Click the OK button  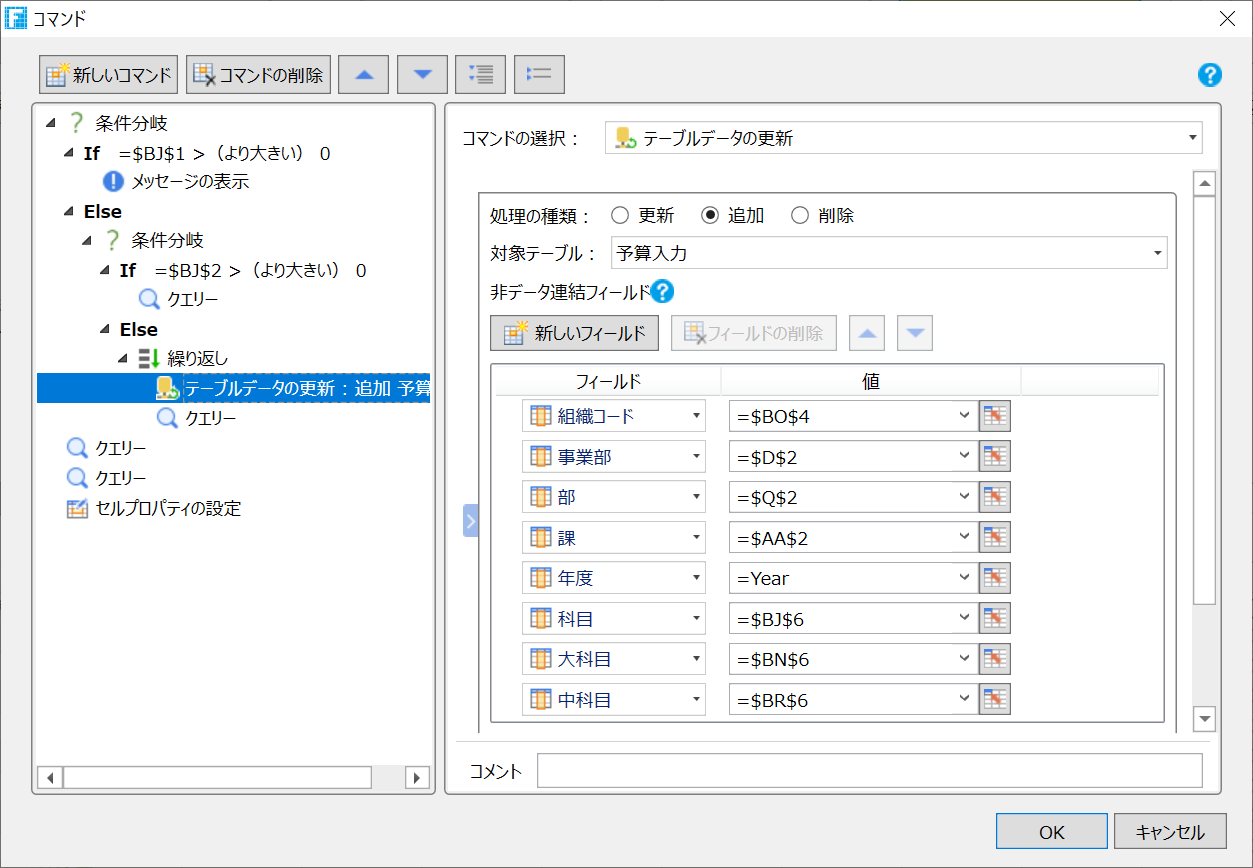pos(1051,831)
